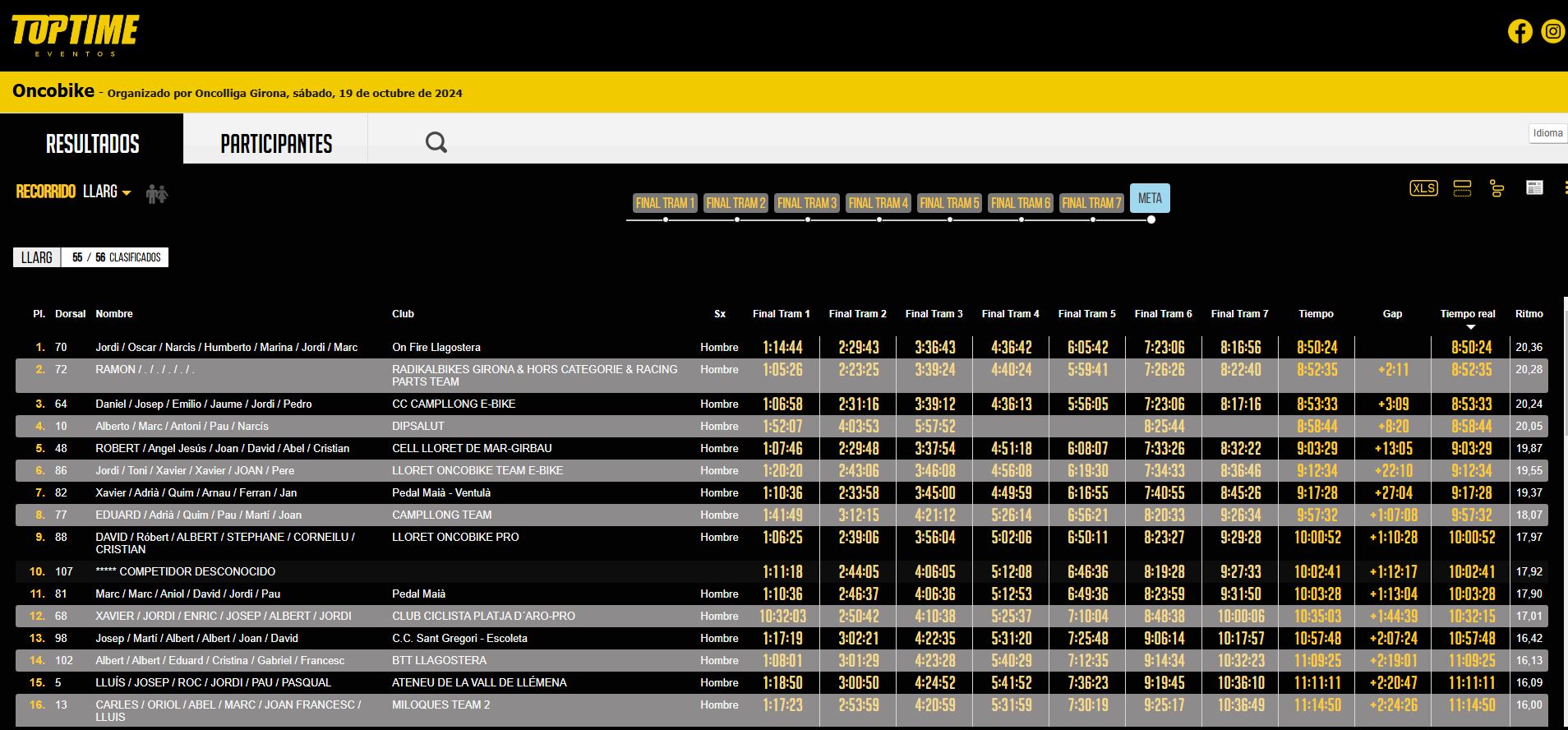Select the Final Tram 2 checkpoint
The width and height of the screenshot is (1568, 730).
(x=736, y=203)
